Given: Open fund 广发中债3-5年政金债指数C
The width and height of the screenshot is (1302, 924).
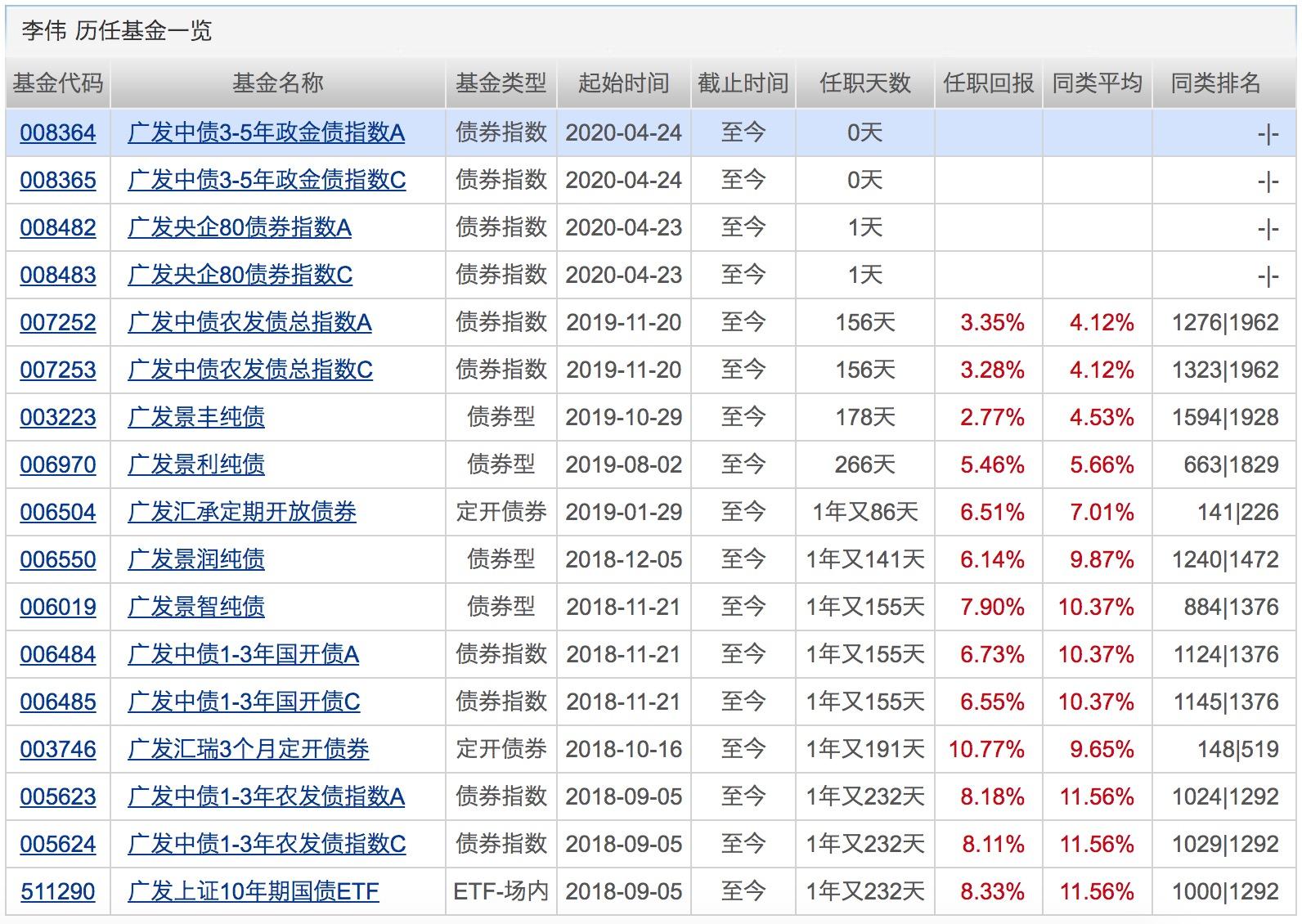Looking at the screenshot, I should click(x=267, y=180).
